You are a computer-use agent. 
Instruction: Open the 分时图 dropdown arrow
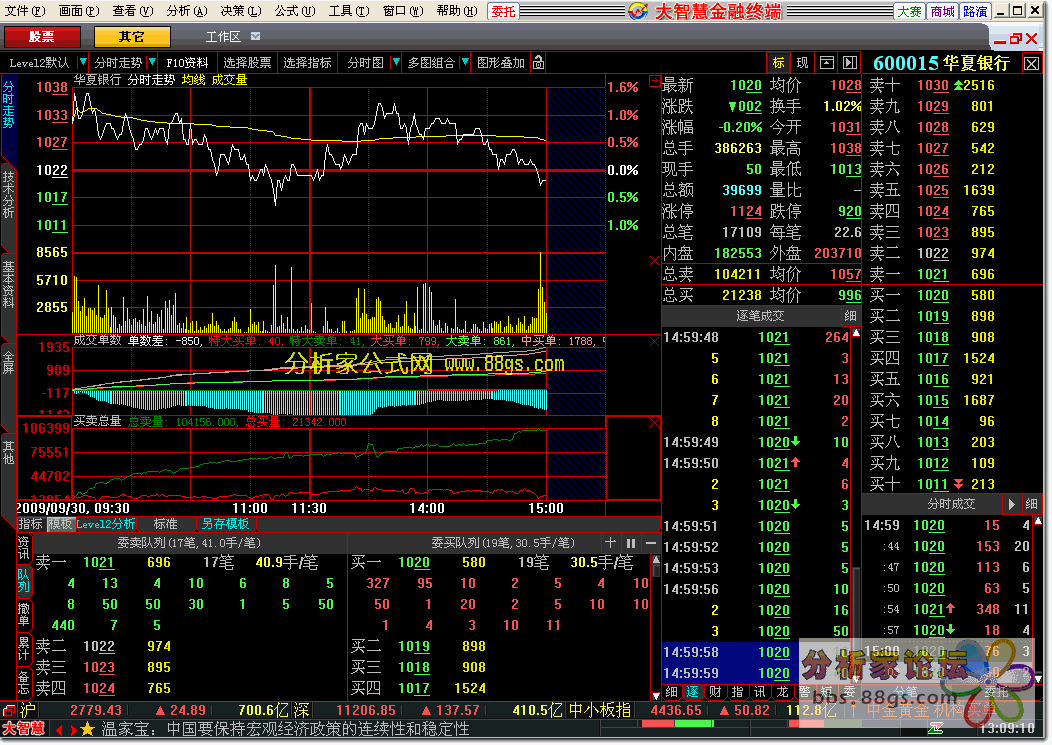coord(396,62)
